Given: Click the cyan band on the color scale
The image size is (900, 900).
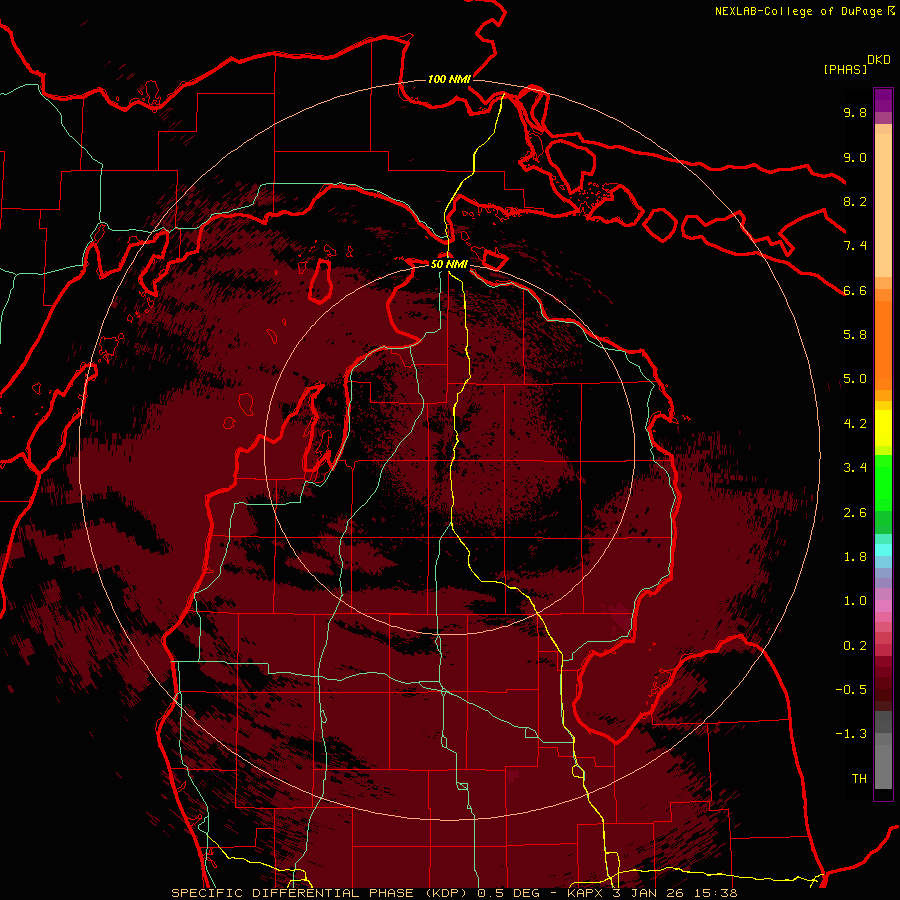Looking at the screenshot, I should coord(883,550).
